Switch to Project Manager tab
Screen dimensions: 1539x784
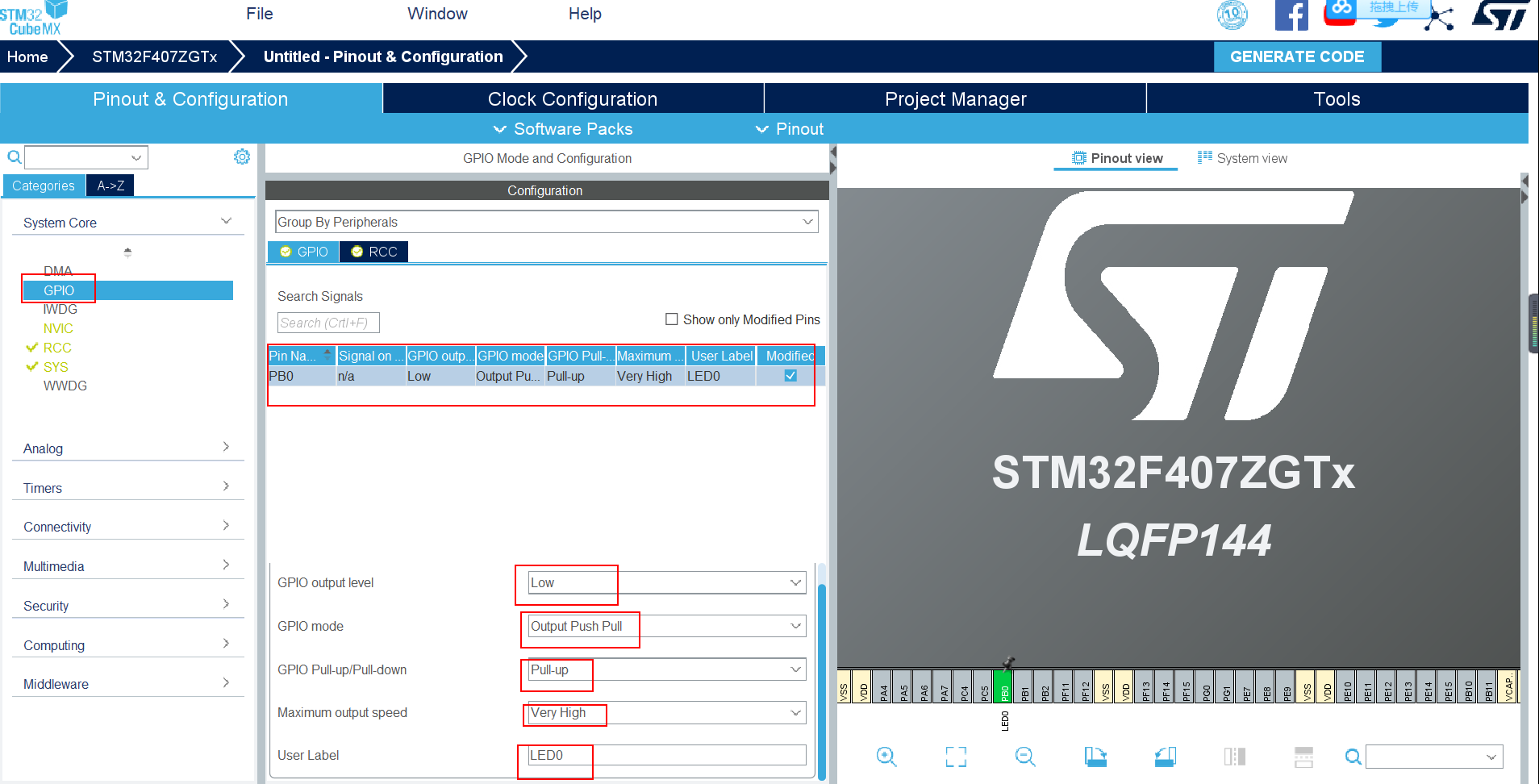956,98
